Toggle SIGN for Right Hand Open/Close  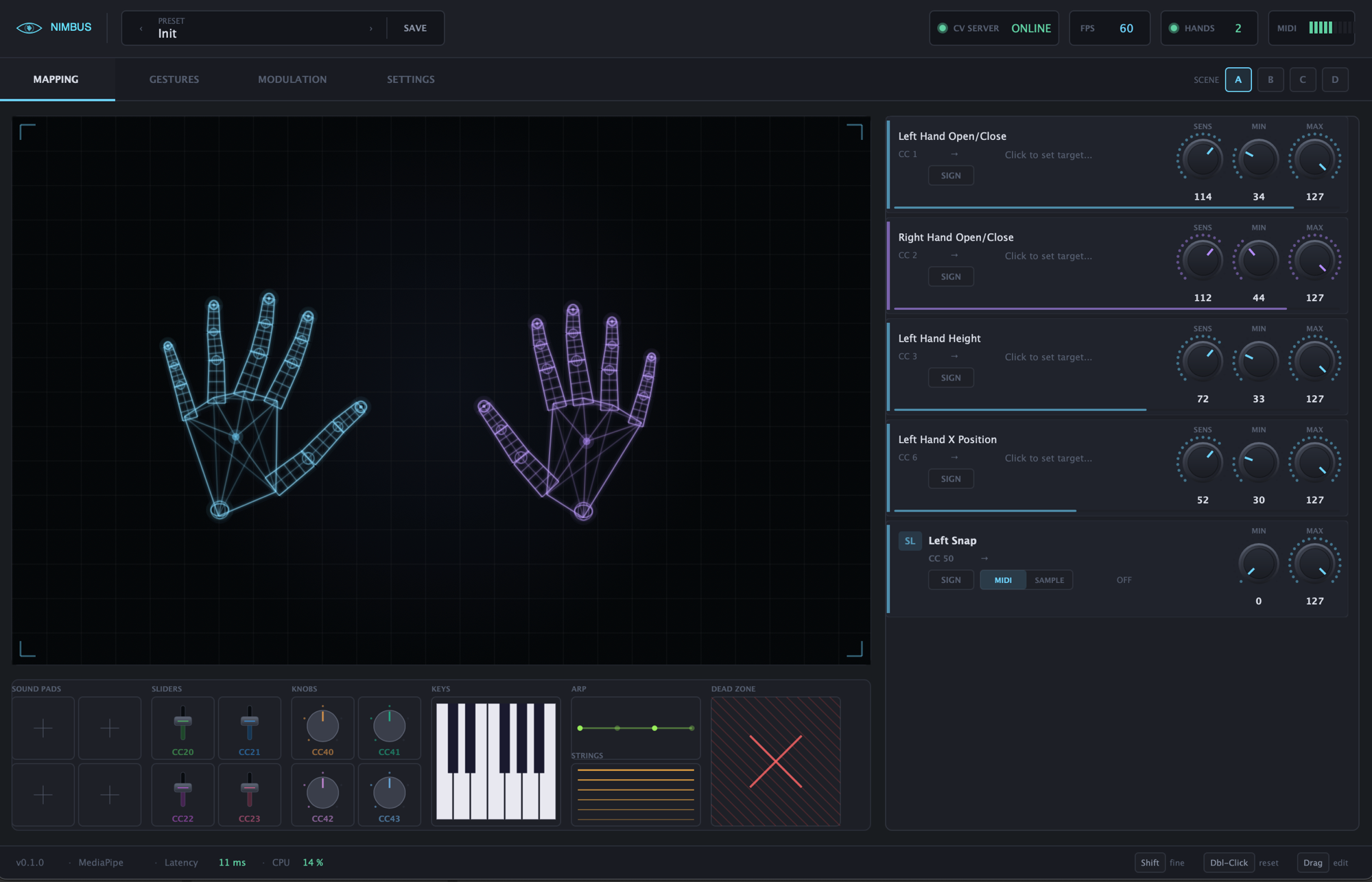click(x=951, y=276)
